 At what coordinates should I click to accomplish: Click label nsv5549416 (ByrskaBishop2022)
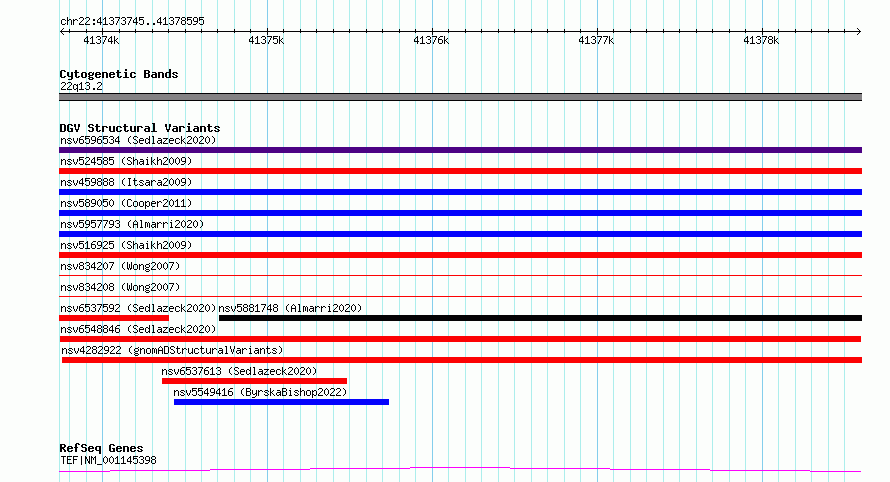tap(260, 392)
